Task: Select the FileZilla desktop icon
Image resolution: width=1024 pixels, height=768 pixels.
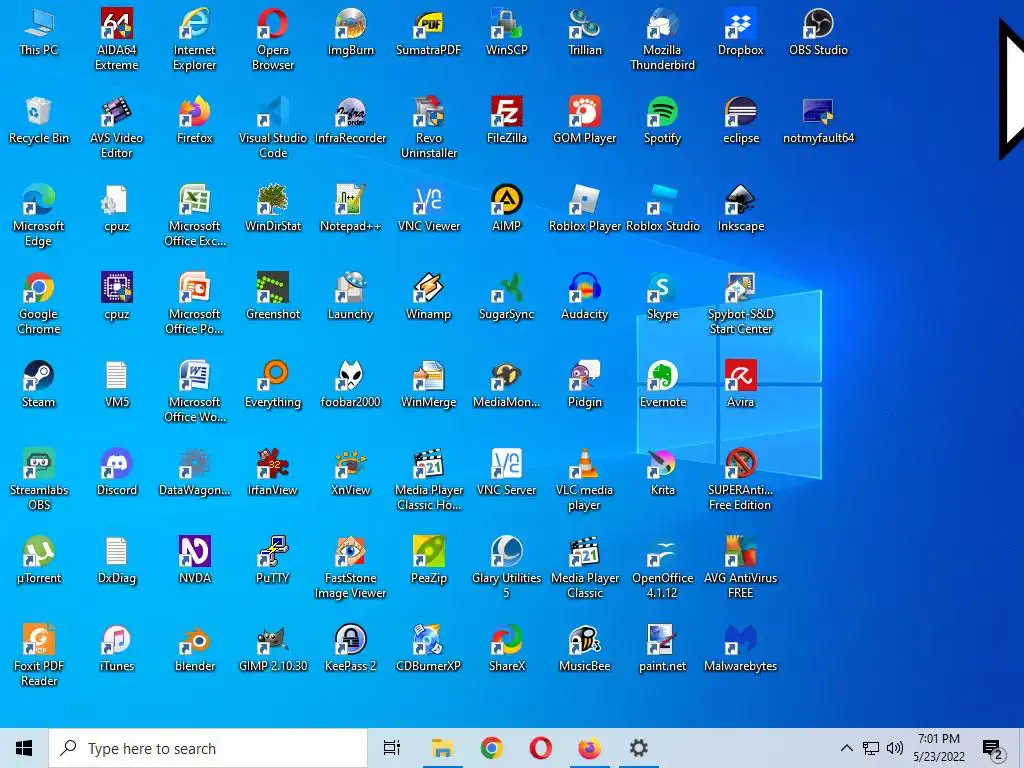Action: [507, 121]
